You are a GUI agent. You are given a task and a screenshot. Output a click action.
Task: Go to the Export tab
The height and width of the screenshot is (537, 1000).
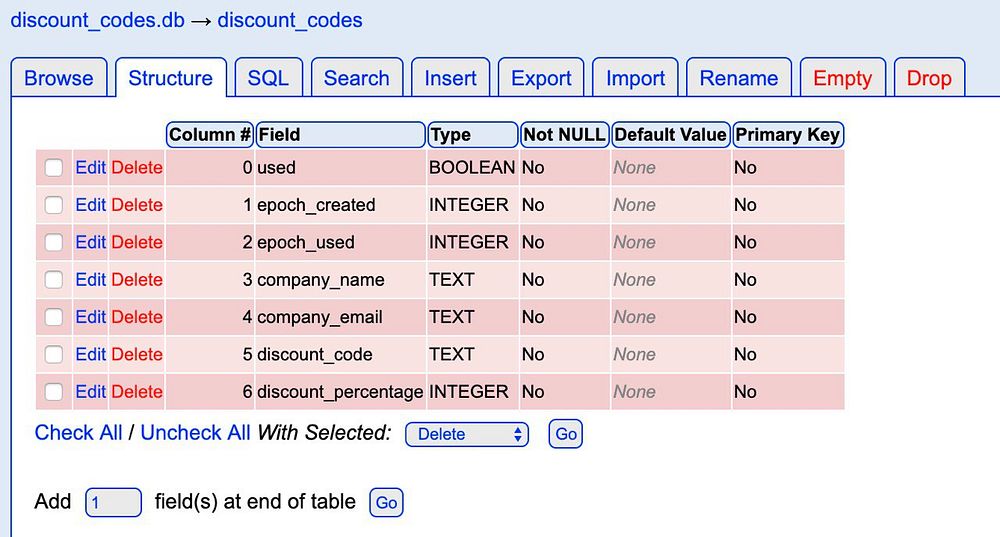[x=541, y=78]
